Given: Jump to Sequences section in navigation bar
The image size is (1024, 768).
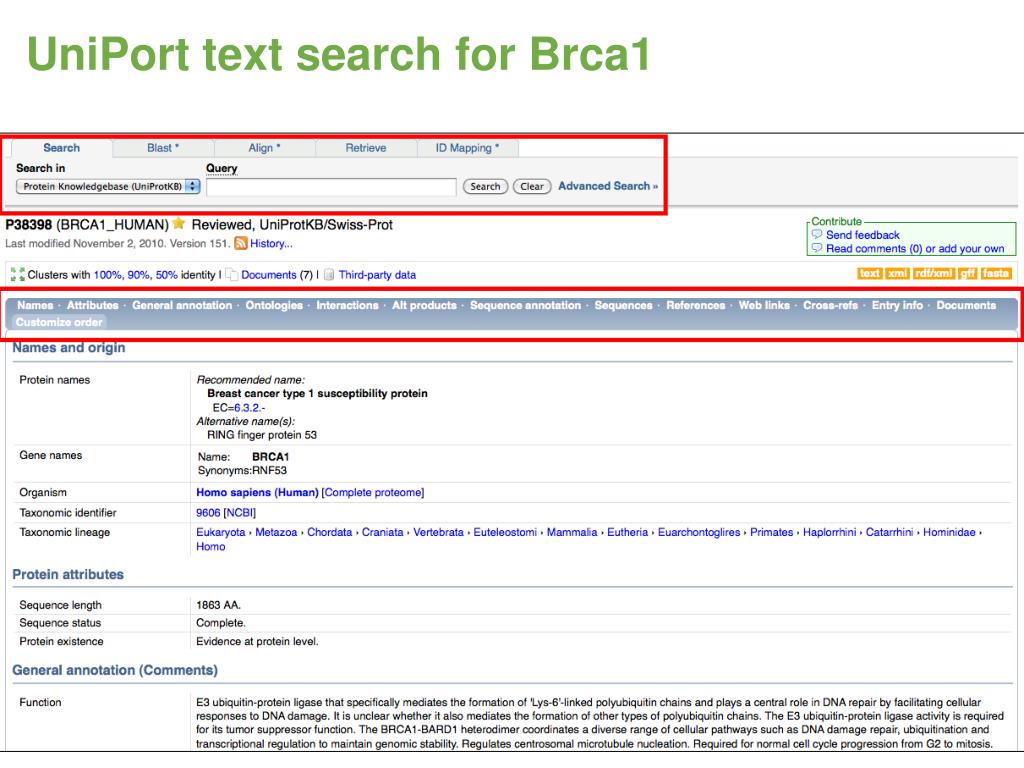Looking at the screenshot, I should (624, 305).
